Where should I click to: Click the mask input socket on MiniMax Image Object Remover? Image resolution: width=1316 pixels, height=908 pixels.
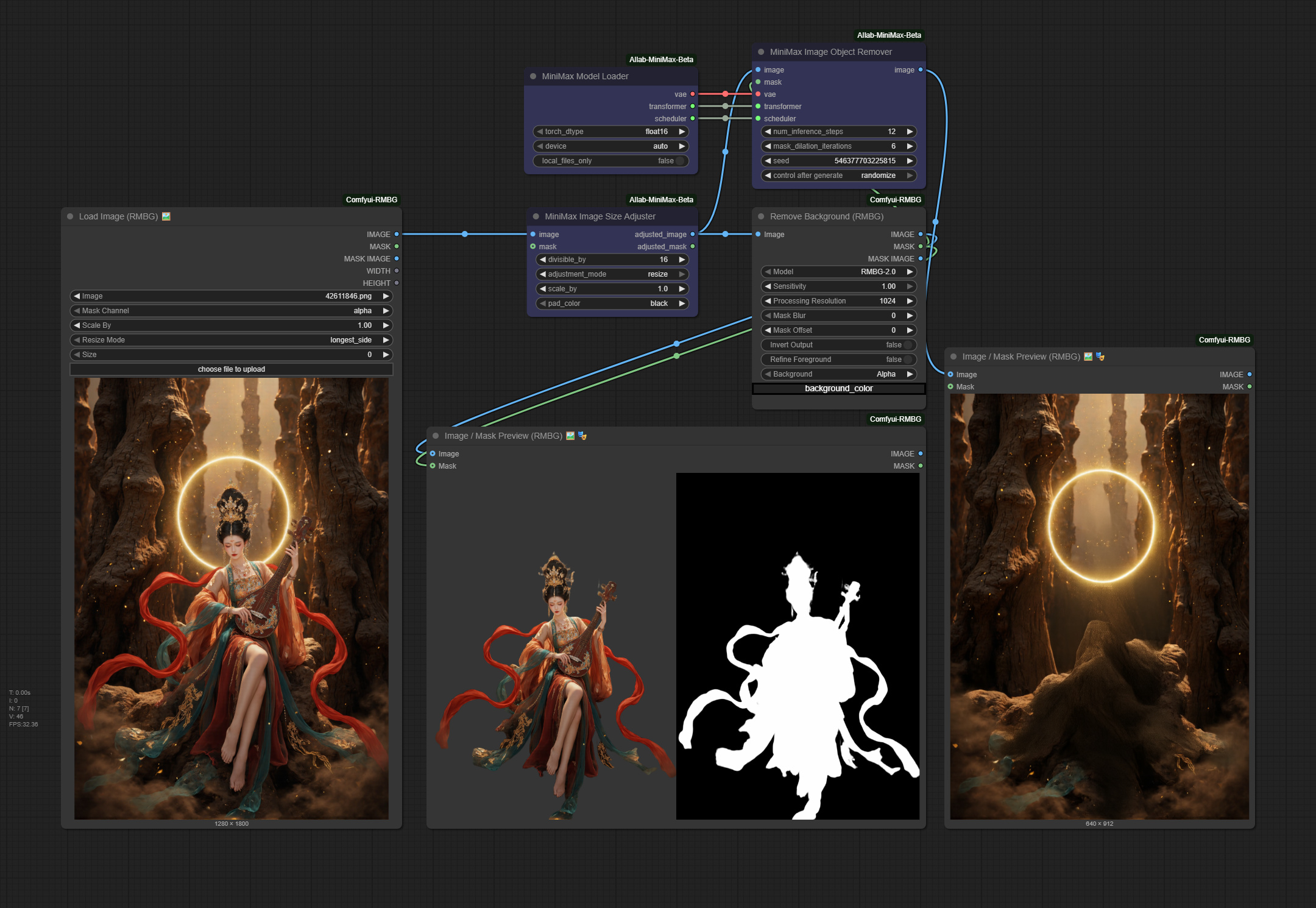[x=757, y=82]
